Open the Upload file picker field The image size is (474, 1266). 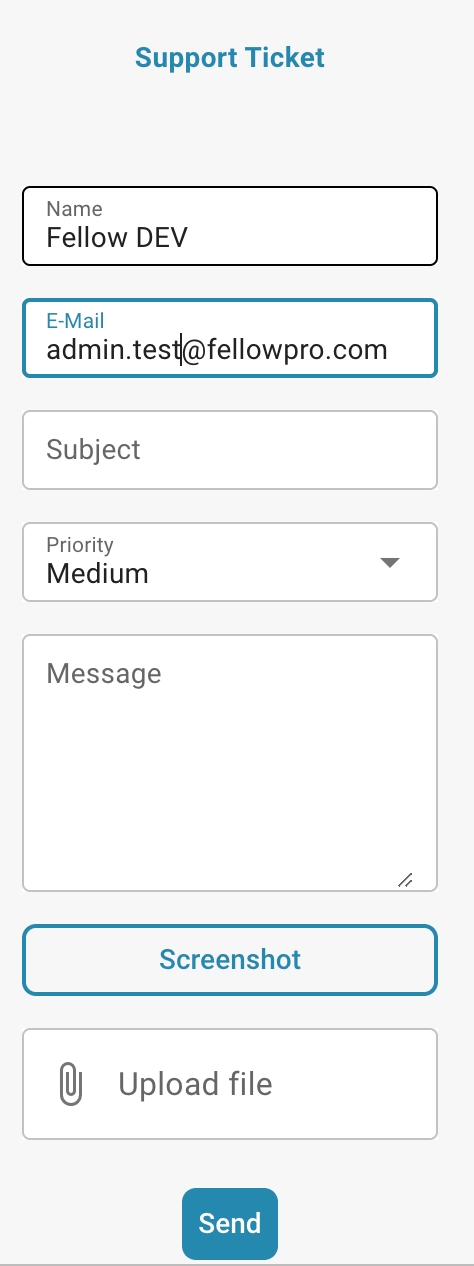pos(230,1084)
